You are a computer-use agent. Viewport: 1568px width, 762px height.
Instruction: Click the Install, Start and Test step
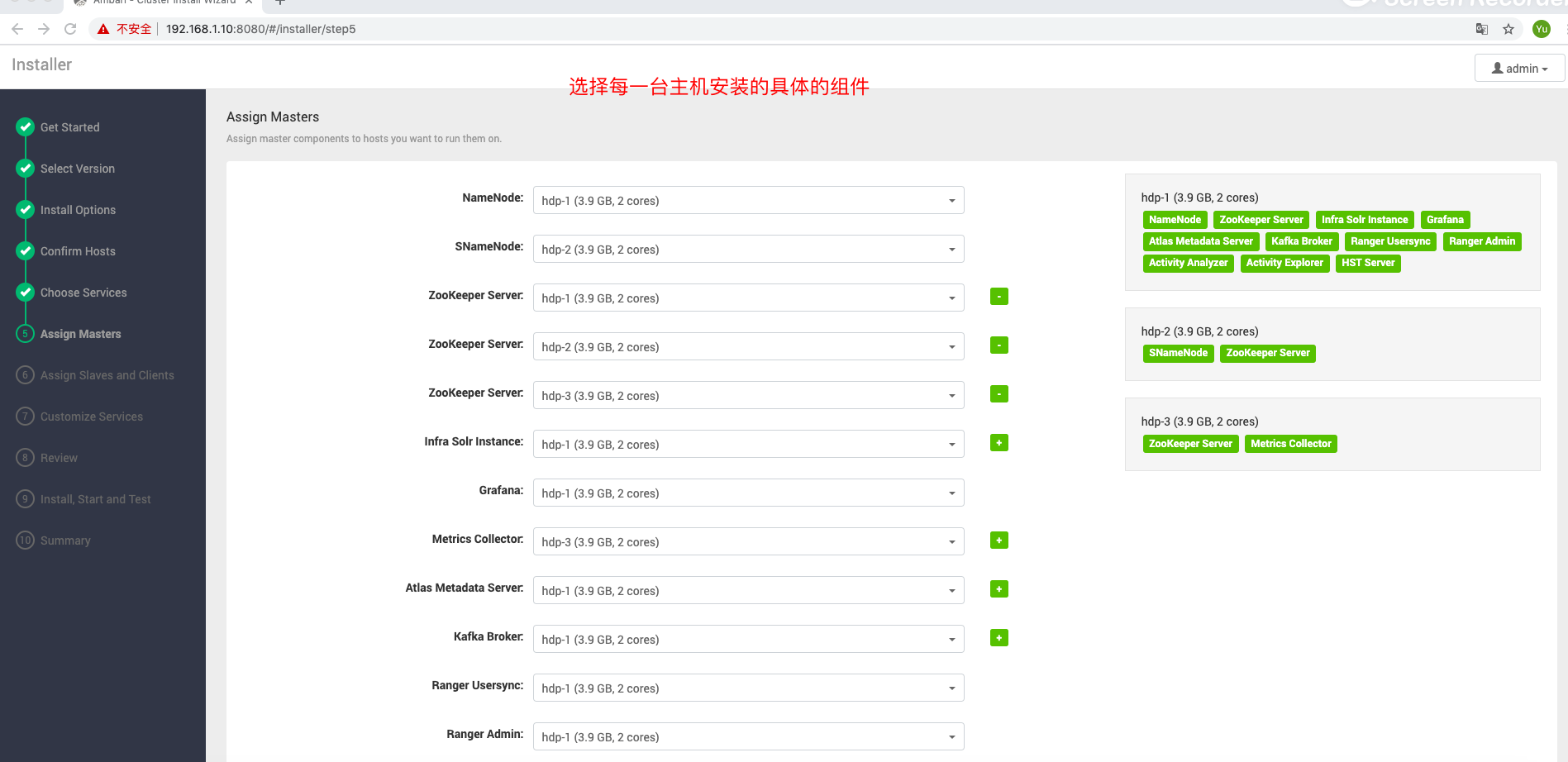pos(96,499)
